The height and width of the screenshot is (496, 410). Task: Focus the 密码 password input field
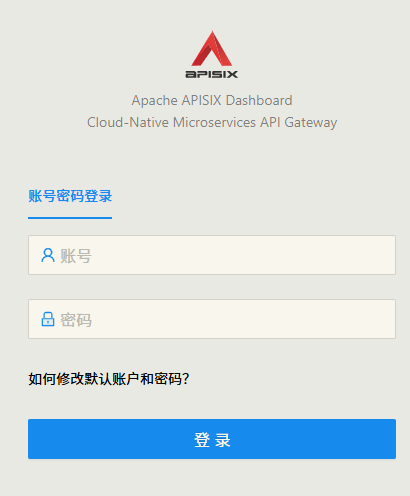tap(212, 319)
